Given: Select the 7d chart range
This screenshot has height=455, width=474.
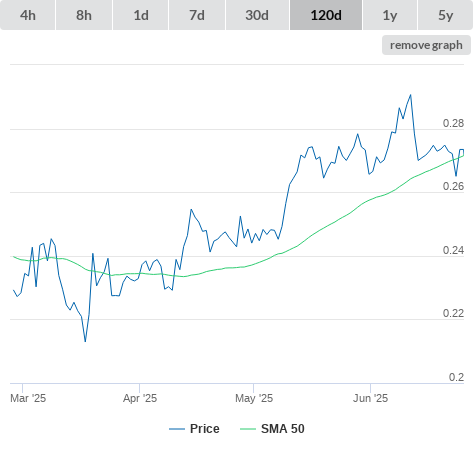Looking at the screenshot, I should click(x=197, y=15).
